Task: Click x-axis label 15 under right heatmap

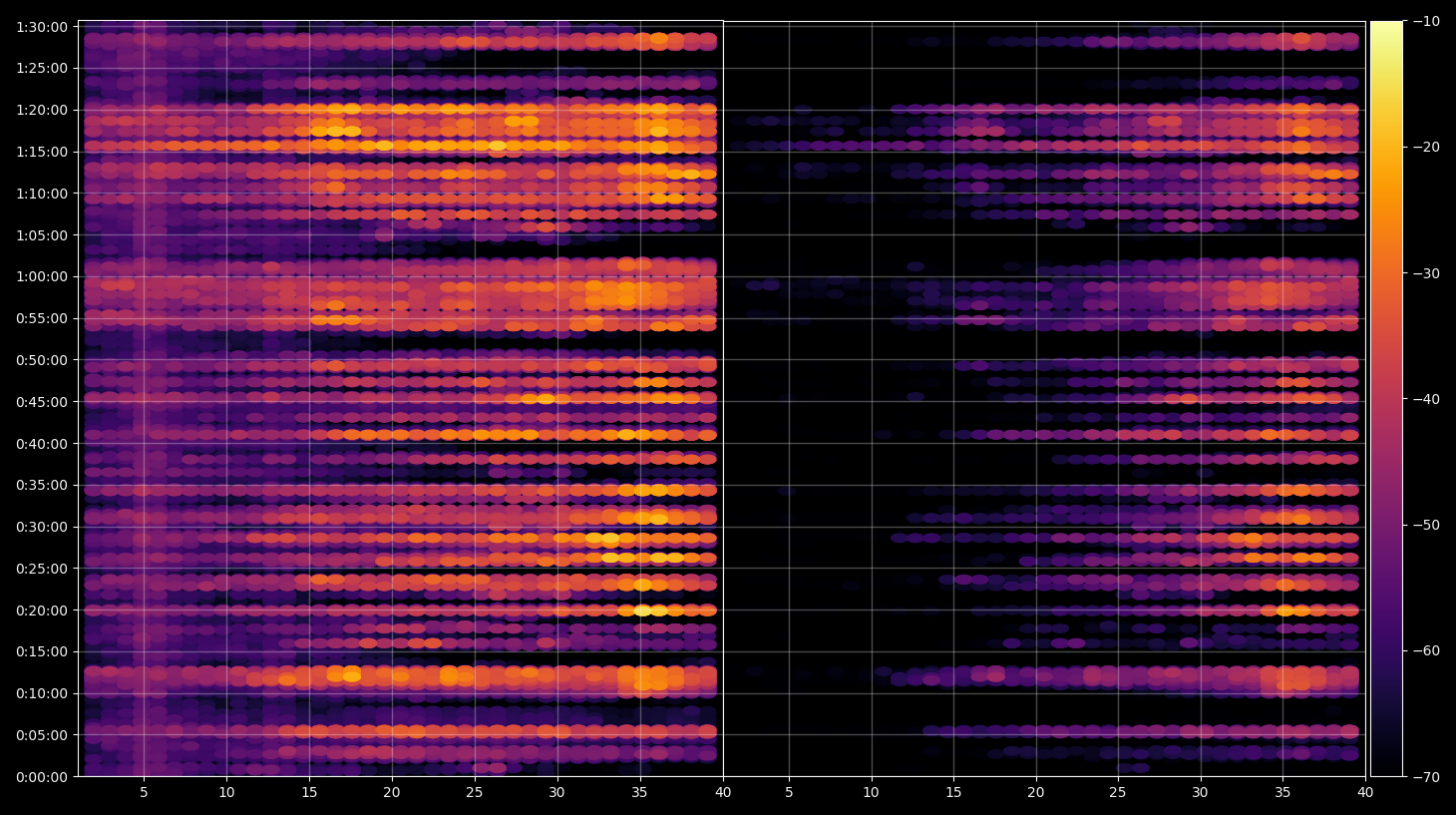Action: click(953, 793)
